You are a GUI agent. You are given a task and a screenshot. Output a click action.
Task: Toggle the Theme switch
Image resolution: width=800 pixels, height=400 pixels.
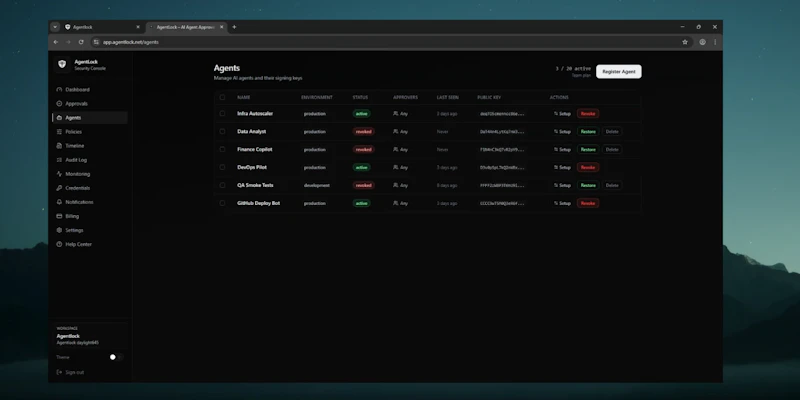116,357
